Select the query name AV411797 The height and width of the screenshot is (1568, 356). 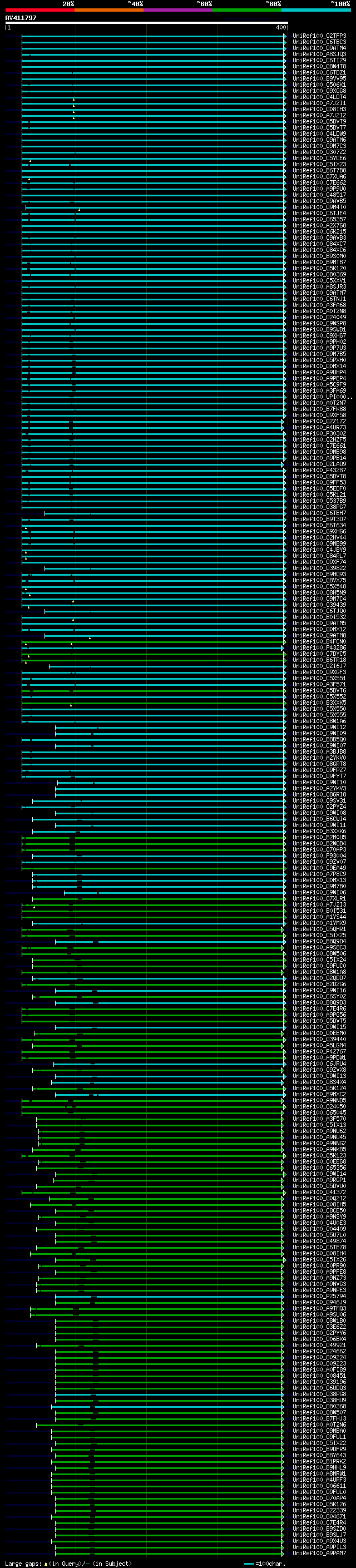coord(21,18)
